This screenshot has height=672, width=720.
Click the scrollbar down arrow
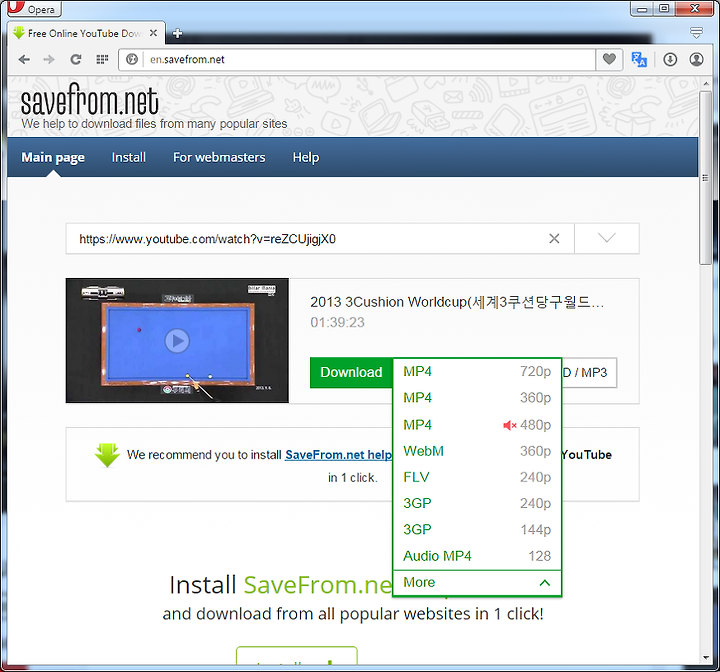706,658
